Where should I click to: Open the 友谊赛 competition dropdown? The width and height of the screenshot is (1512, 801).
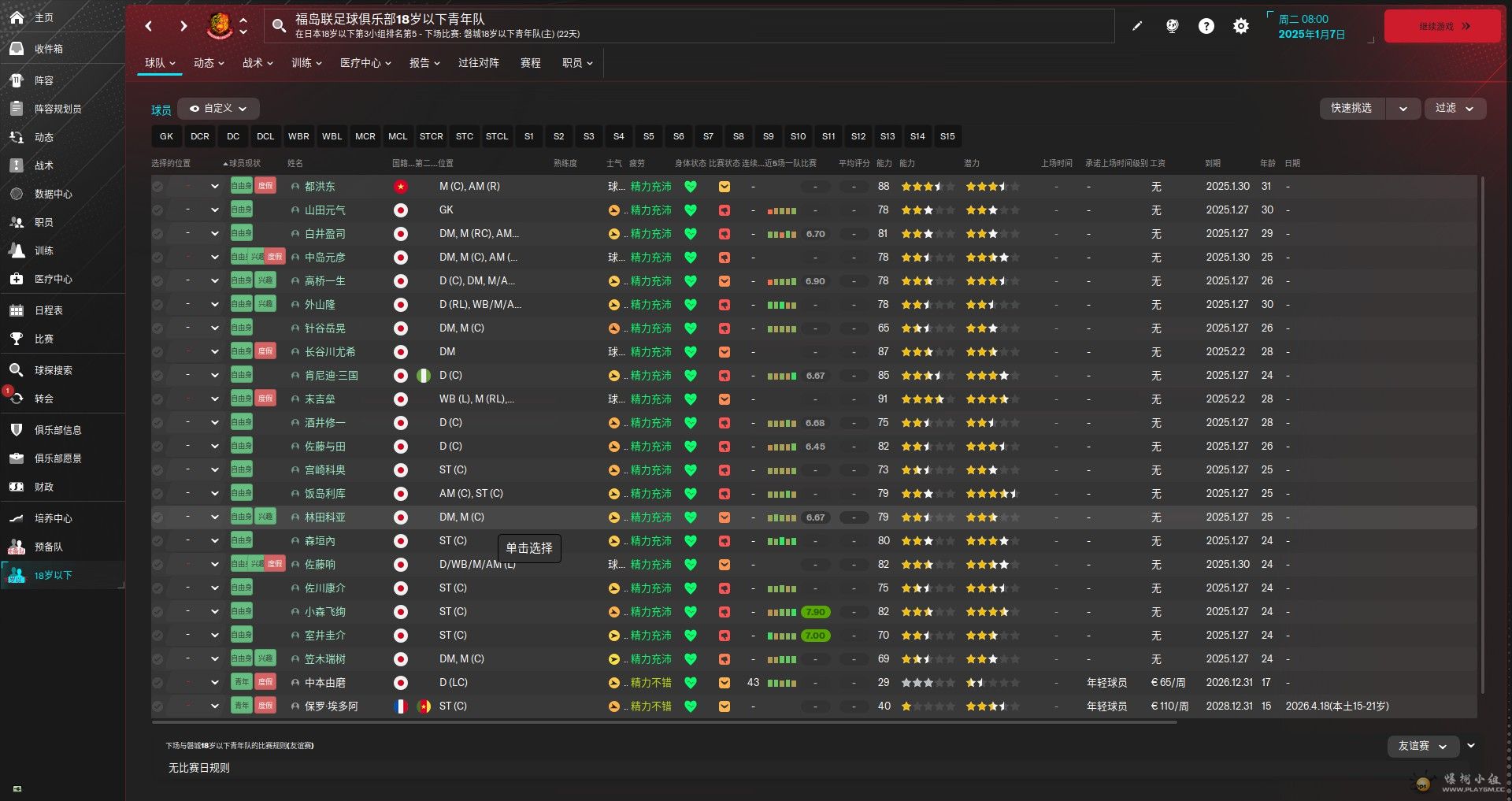pos(1422,746)
